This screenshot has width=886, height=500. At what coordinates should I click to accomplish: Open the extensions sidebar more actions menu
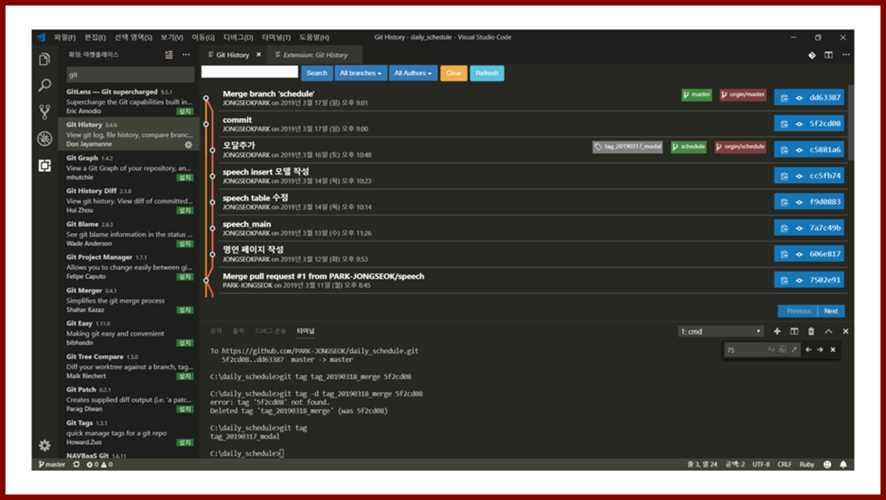coord(186,55)
